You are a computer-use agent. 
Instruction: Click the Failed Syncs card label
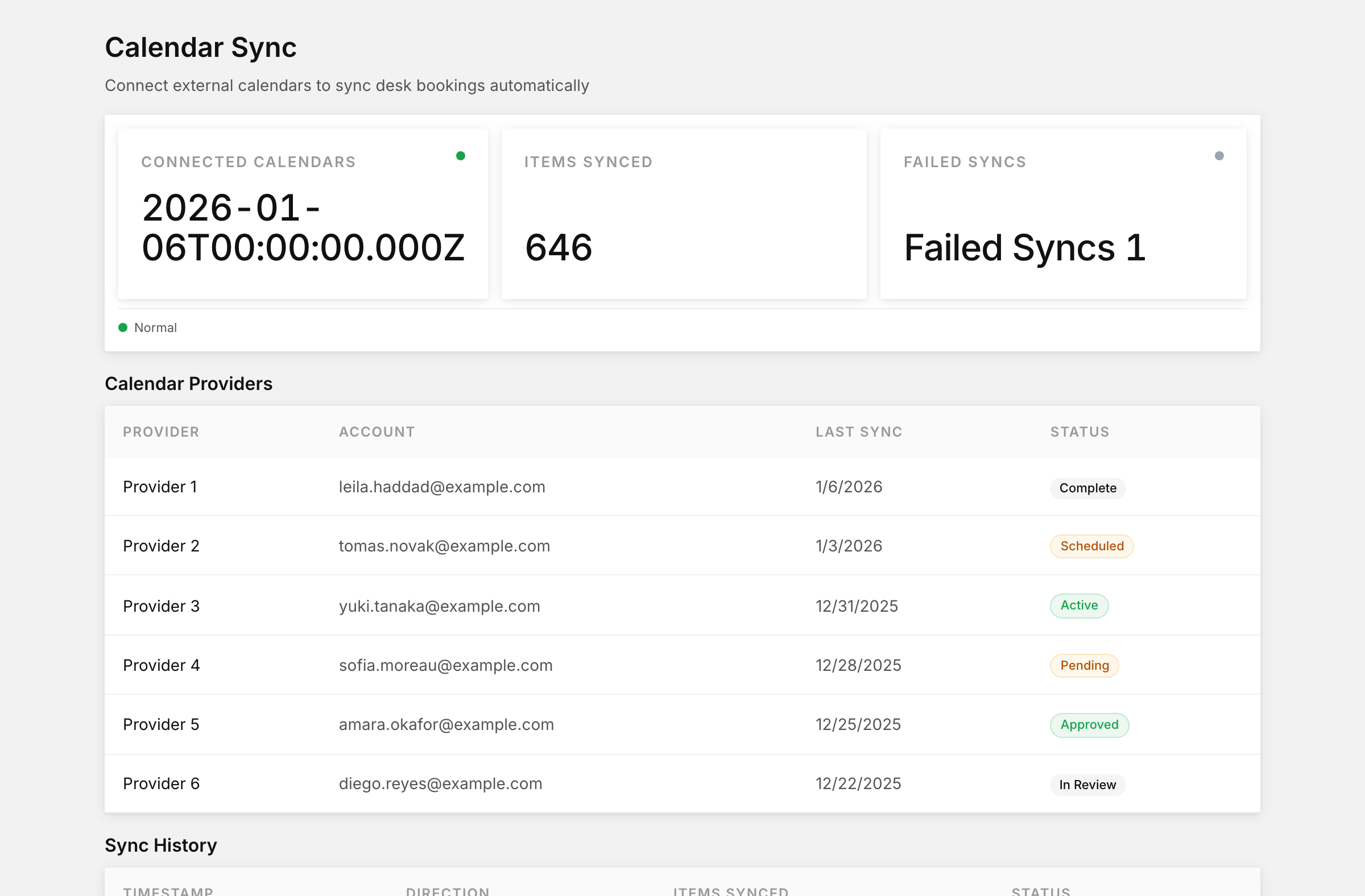[x=965, y=162]
